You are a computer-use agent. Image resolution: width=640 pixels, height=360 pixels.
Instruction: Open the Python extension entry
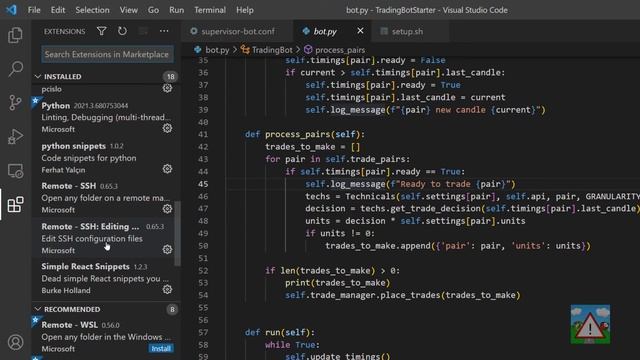tap(106, 117)
